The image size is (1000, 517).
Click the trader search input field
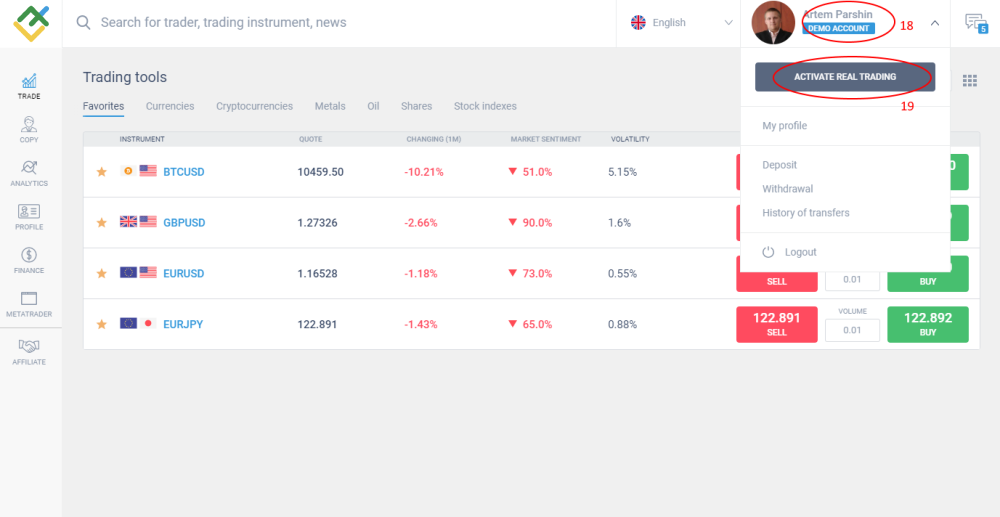point(340,23)
